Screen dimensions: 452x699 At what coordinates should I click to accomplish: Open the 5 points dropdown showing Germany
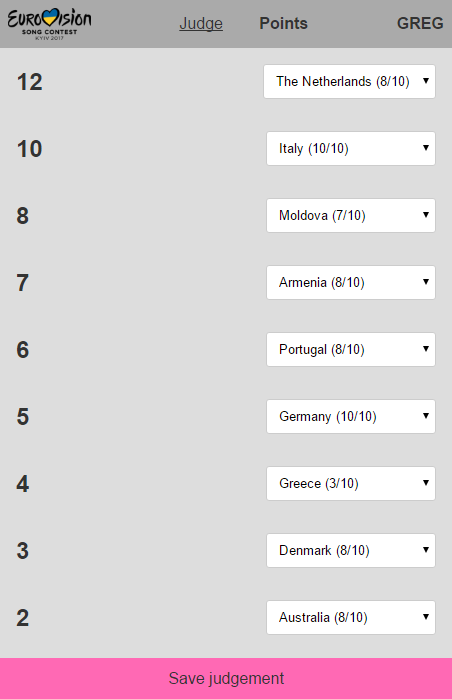pyautogui.click(x=351, y=416)
